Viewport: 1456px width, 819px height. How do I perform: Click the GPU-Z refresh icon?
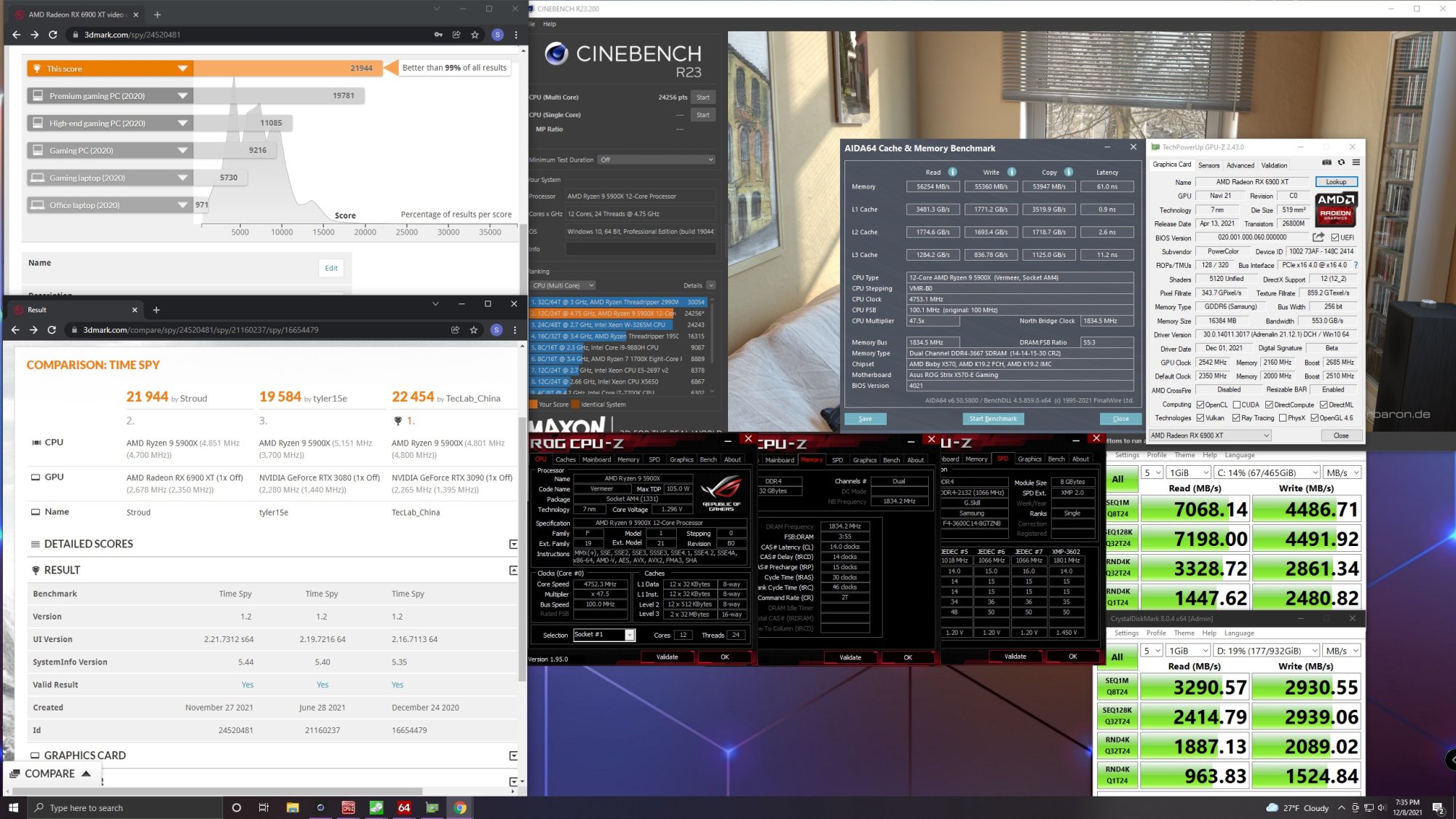pyautogui.click(x=1341, y=162)
